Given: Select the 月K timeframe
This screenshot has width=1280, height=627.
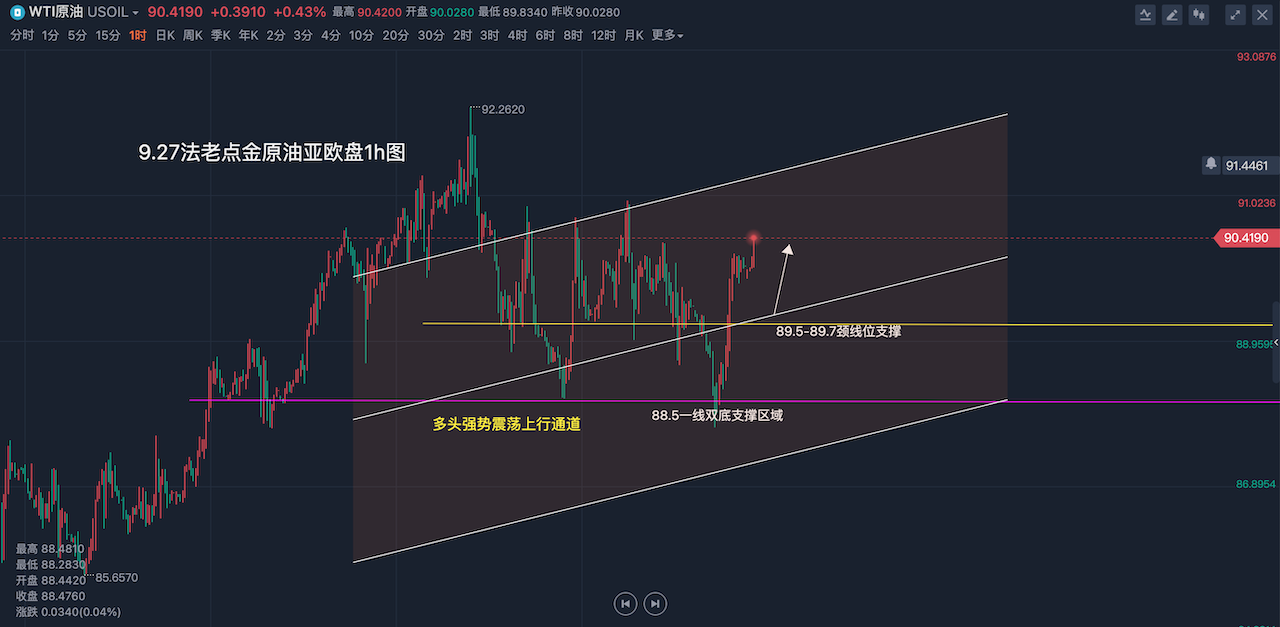Looking at the screenshot, I should (x=634, y=35).
